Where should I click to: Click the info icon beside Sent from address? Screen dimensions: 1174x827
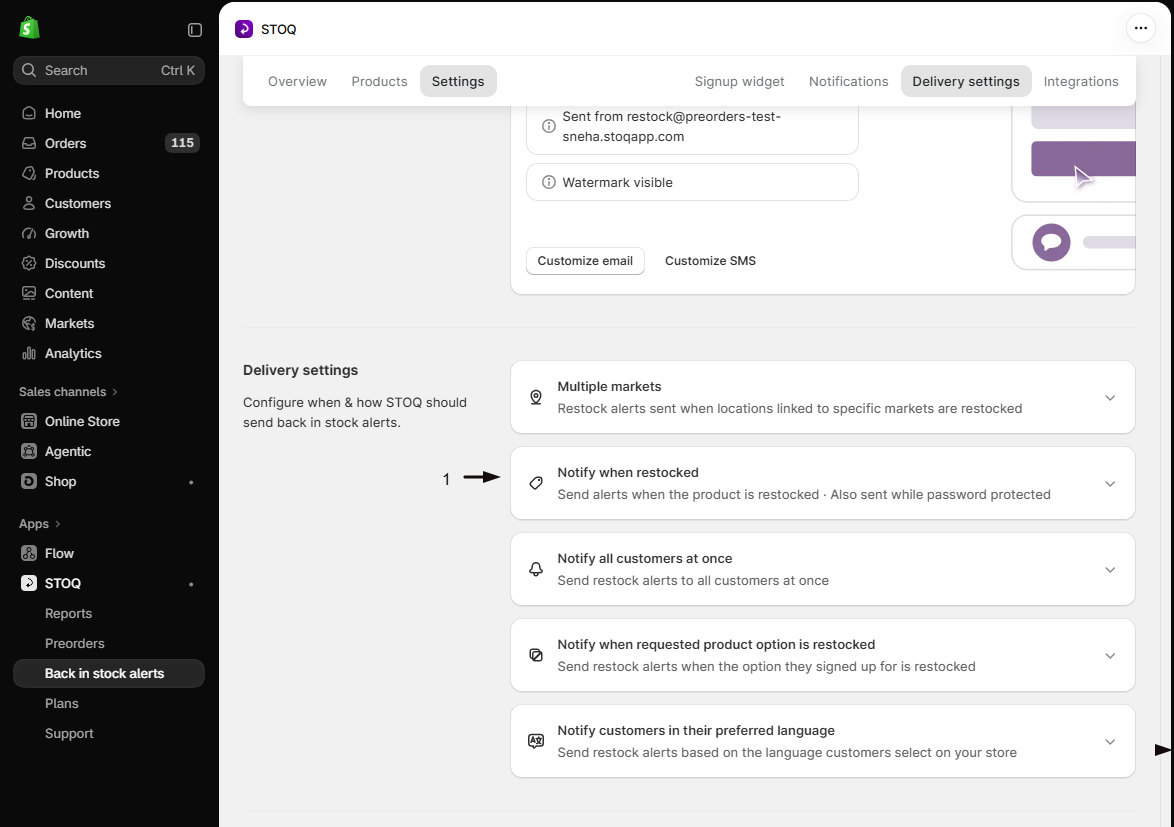(549, 126)
